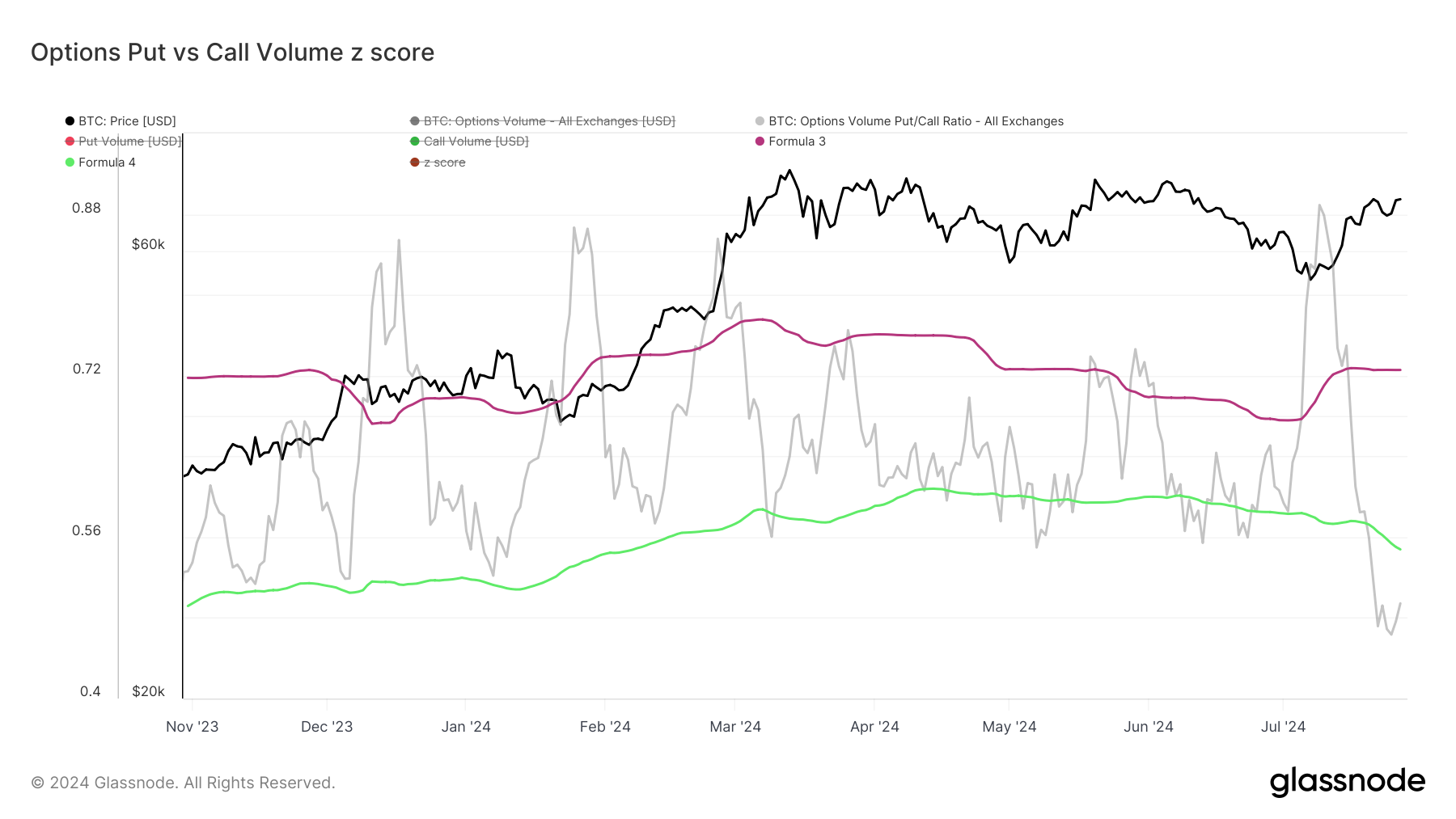Toggle the Options Volume Put/Call Ratio legend entry
Image resolution: width=1456 pixels, height=819 pixels.
click(909, 121)
